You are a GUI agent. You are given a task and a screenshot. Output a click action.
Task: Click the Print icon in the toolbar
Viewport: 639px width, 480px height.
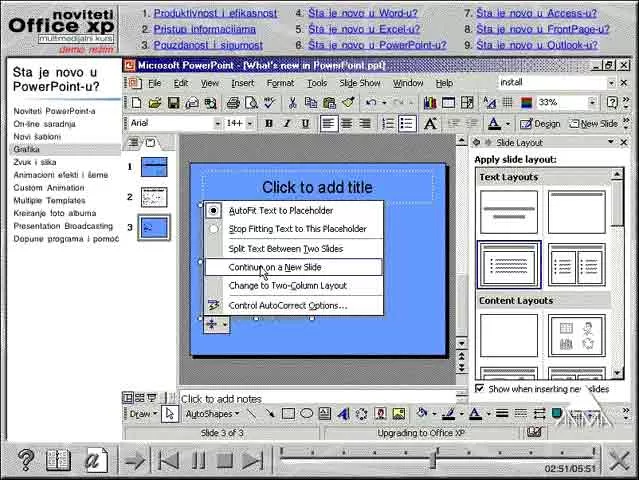point(233,103)
